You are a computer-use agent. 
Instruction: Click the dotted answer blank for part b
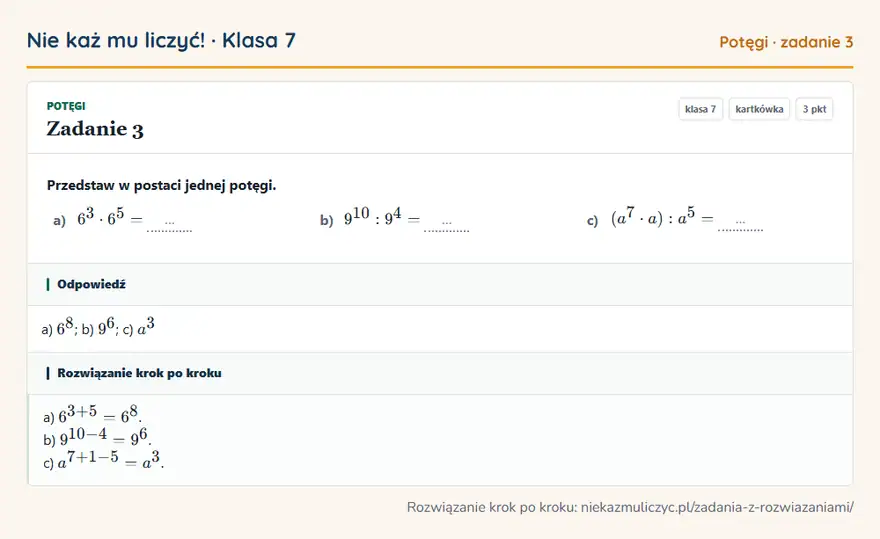tap(447, 226)
